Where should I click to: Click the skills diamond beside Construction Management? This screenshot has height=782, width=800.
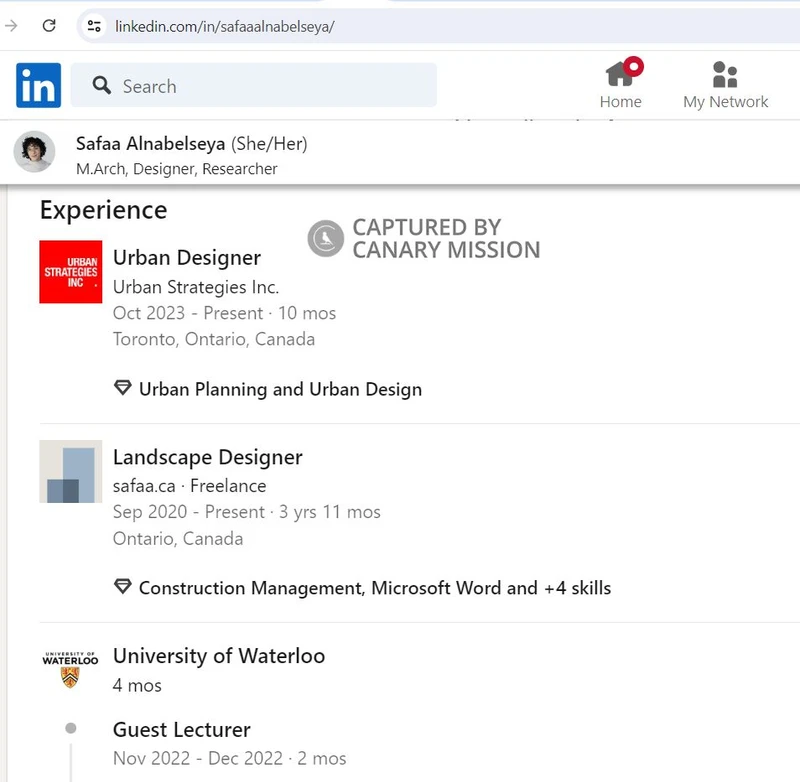(122, 588)
